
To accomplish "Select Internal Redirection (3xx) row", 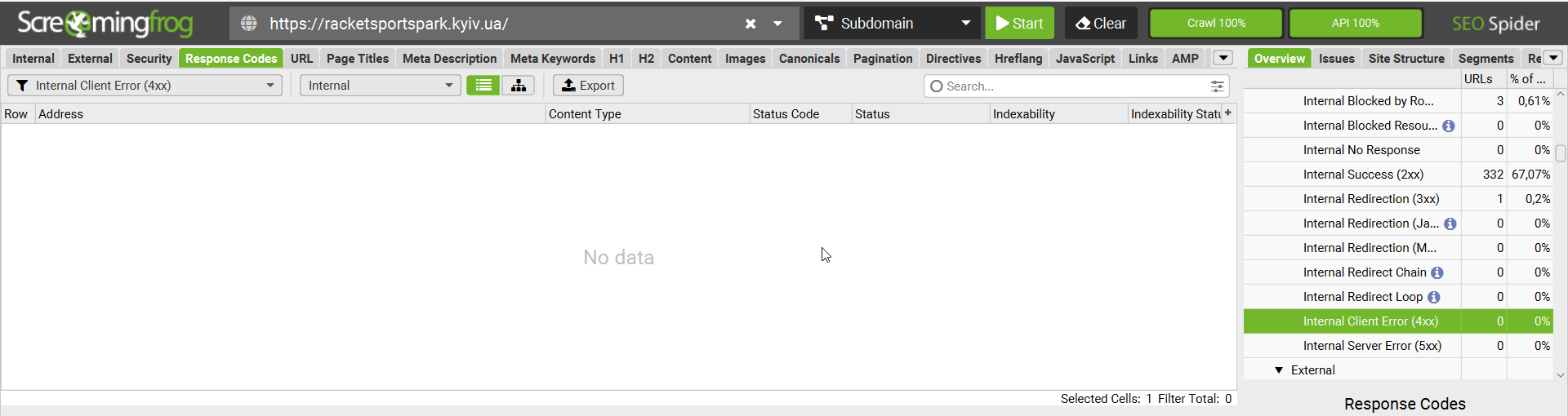I will 1397,199.
